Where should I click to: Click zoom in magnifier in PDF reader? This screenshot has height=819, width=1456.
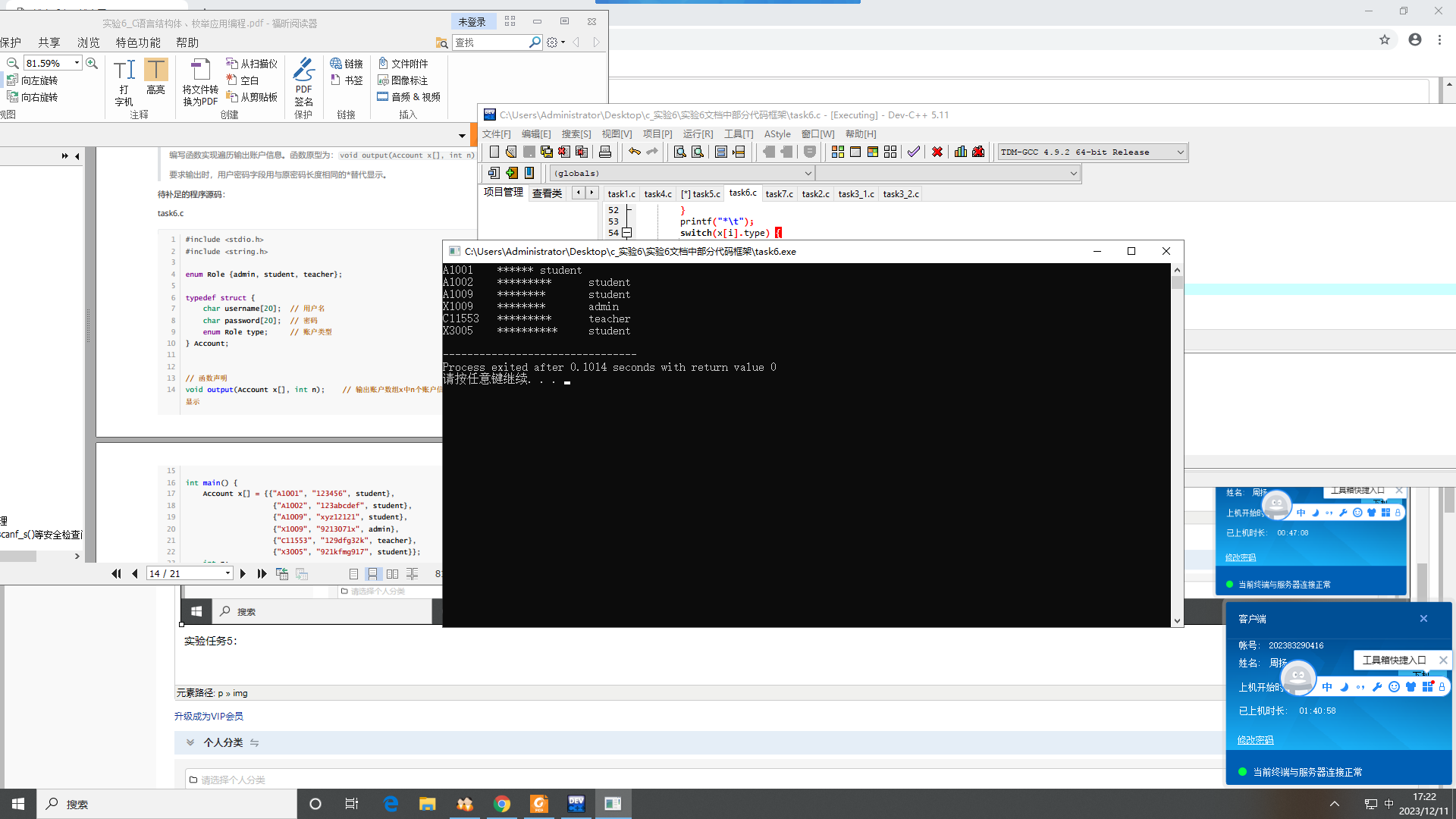tap(92, 64)
